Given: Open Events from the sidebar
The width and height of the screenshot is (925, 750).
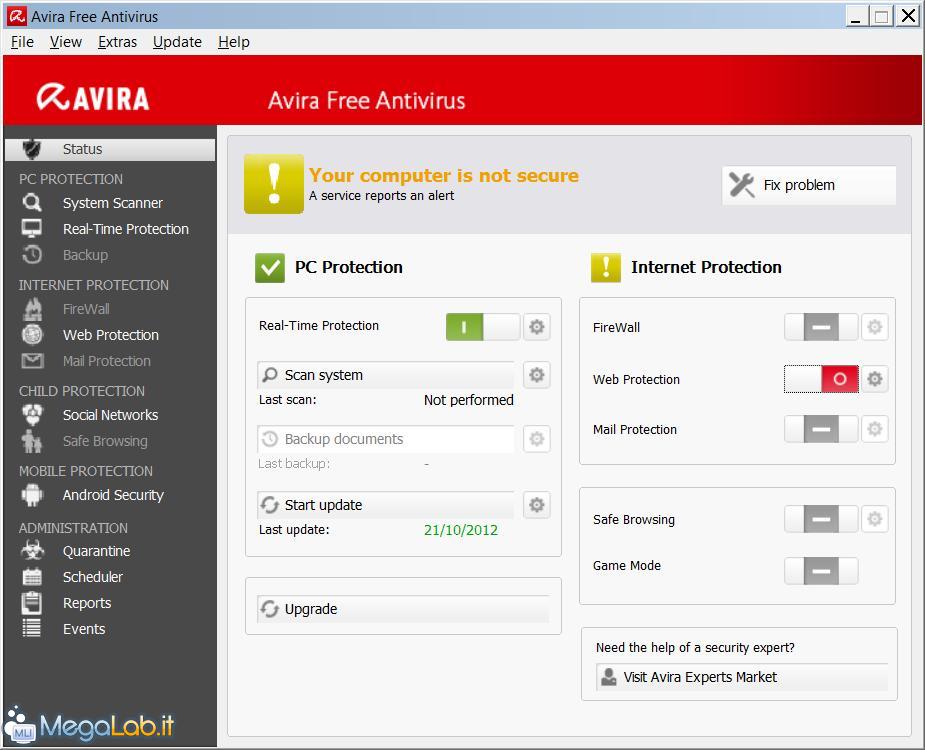Looking at the screenshot, I should coord(84,628).
